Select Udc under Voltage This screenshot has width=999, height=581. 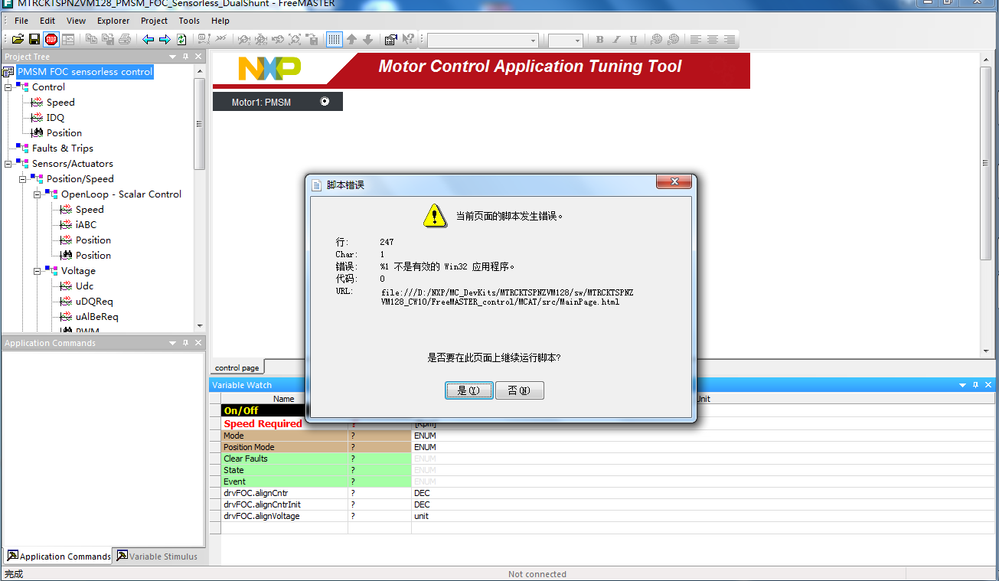coord(84,286)
